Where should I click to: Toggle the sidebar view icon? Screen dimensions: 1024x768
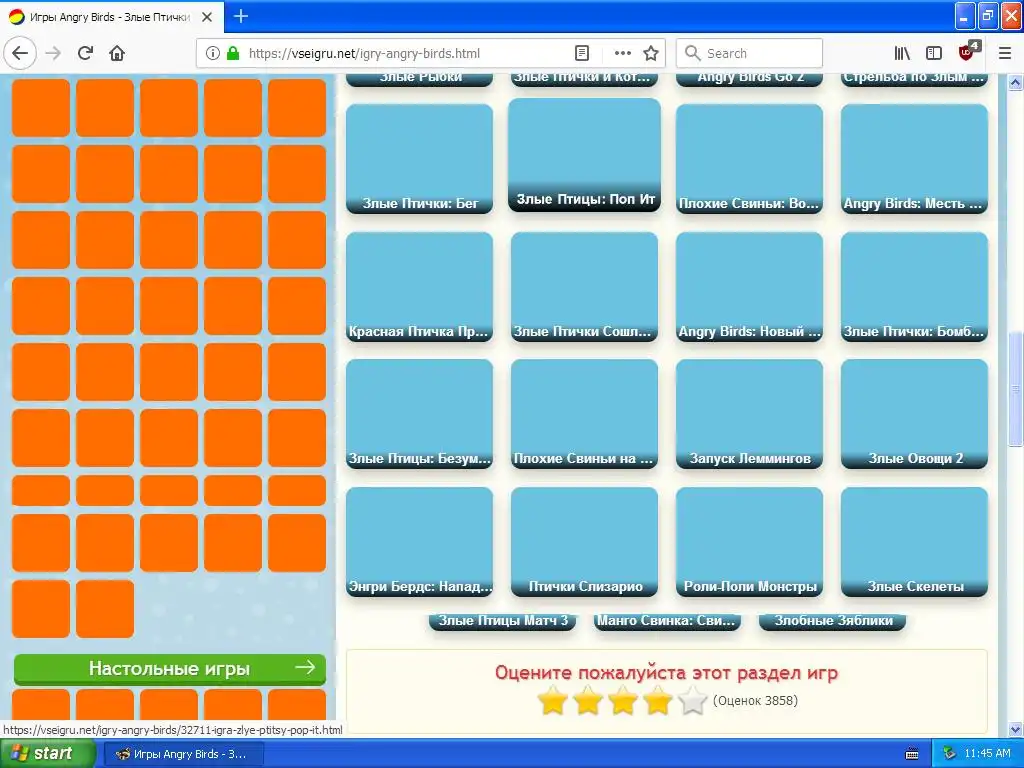(x=934, y=54)
